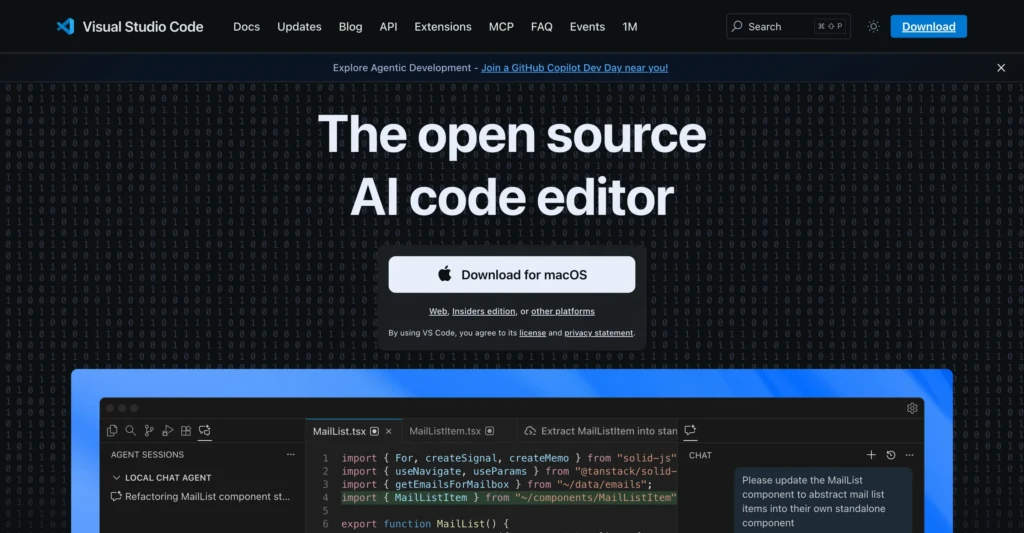The height and width of the screenshot is (533, 1024).
Task: Open the Extensions grid icon in editor
Action: [186, 430]
